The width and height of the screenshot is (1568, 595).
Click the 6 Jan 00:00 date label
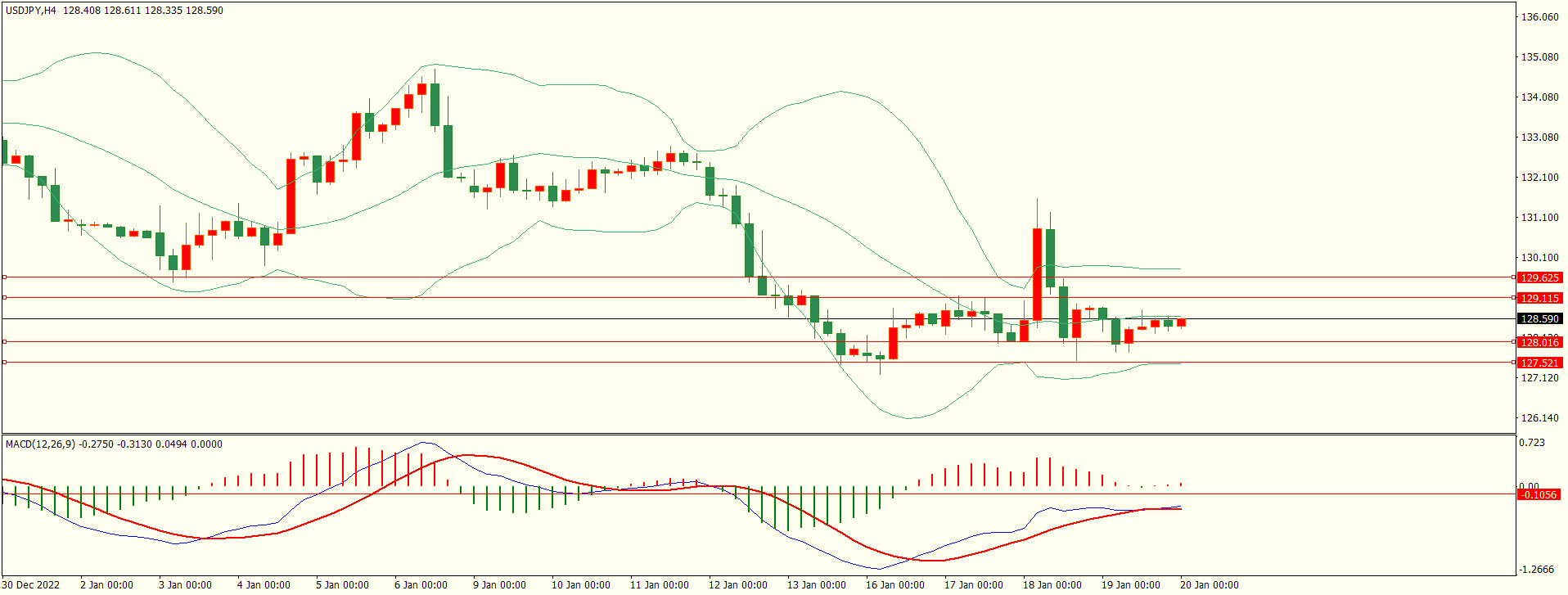[x=421, y=585]
